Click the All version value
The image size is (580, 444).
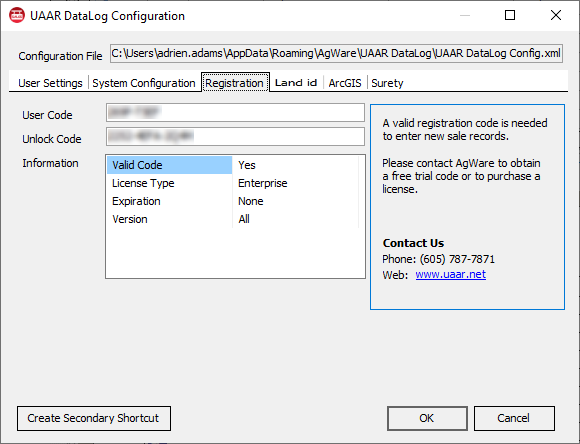(244, 219)
